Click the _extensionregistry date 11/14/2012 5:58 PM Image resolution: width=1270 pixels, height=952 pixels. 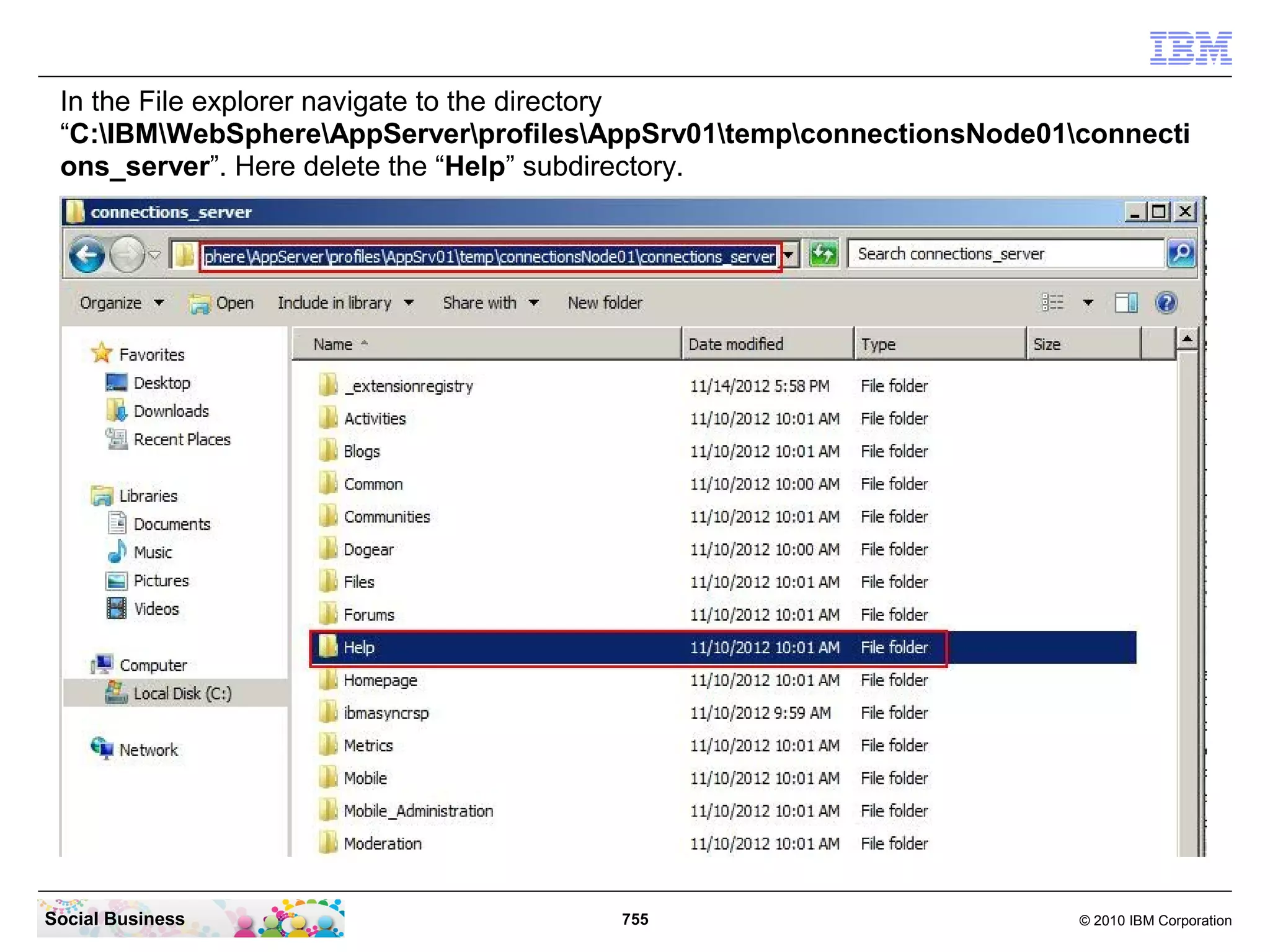pos(760,386)
